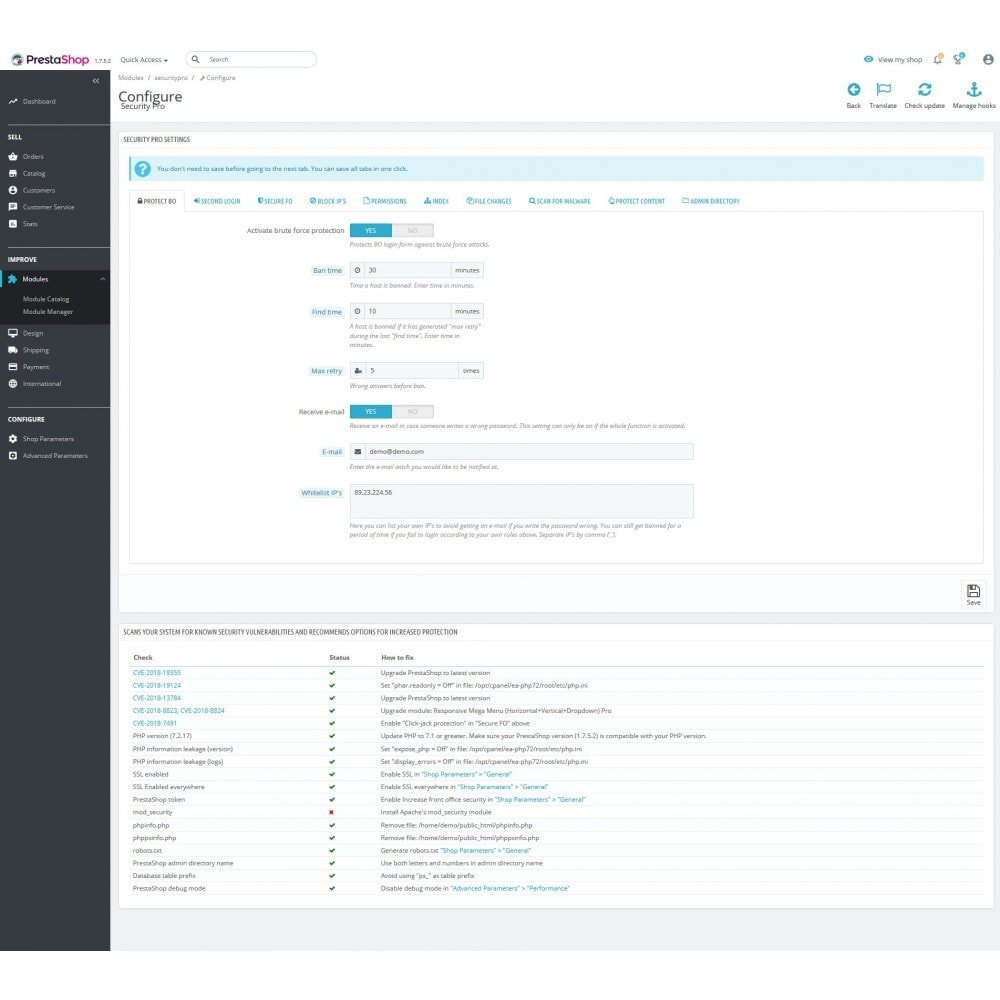Click the Check update refresh icon

point(925,89)
